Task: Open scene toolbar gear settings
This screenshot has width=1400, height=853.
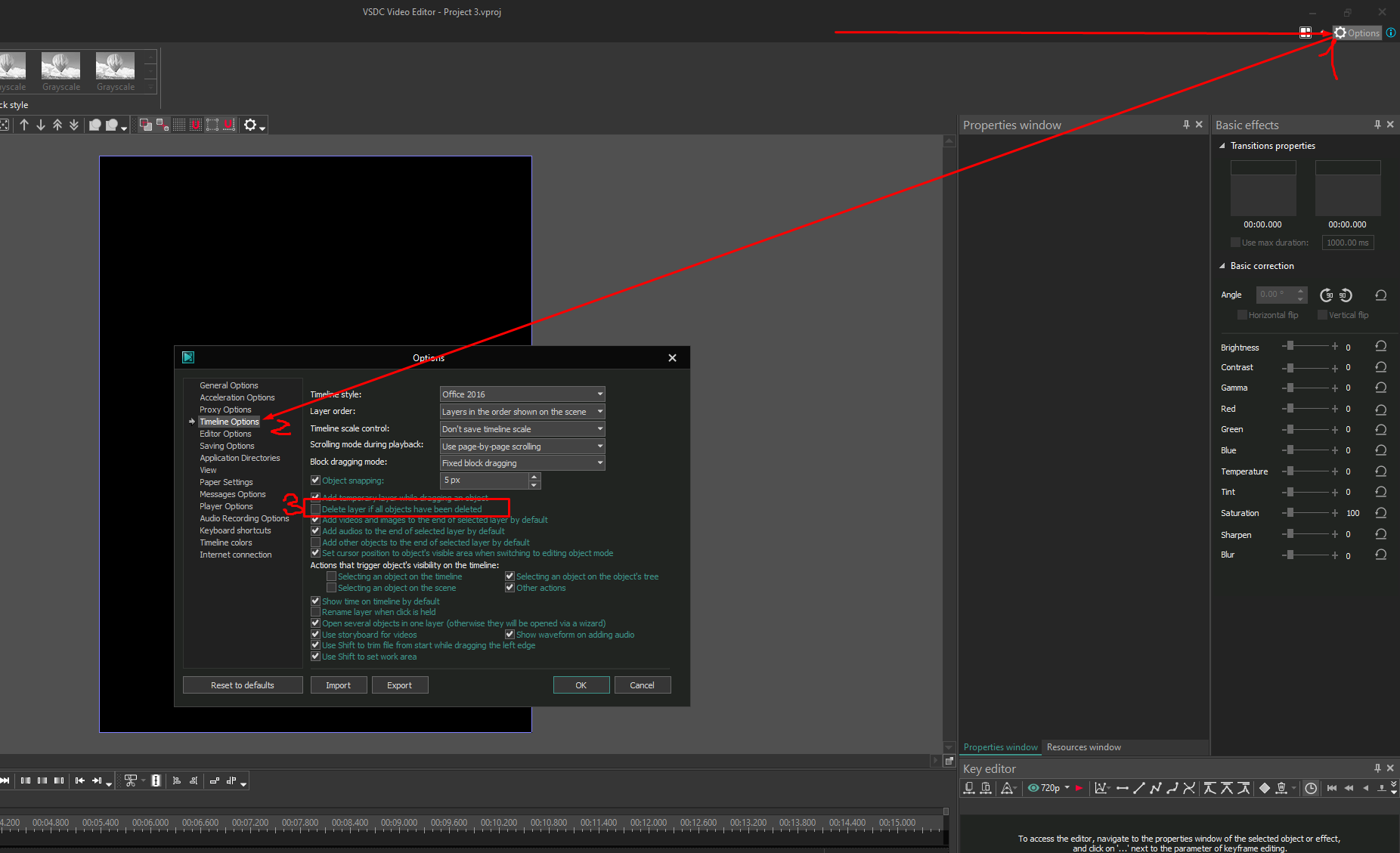Action: point(251,125)
